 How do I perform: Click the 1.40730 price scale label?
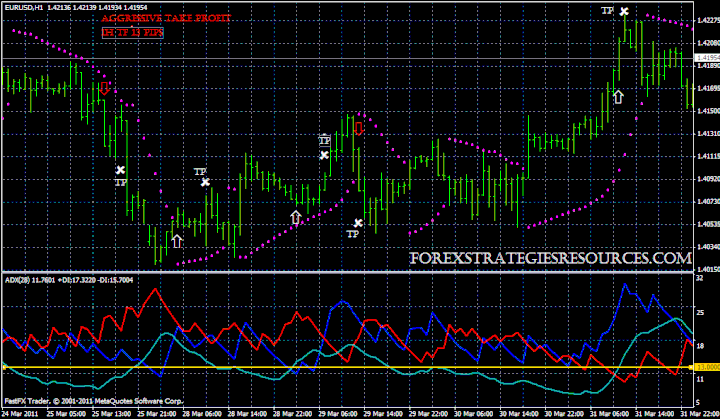[708, 201]
